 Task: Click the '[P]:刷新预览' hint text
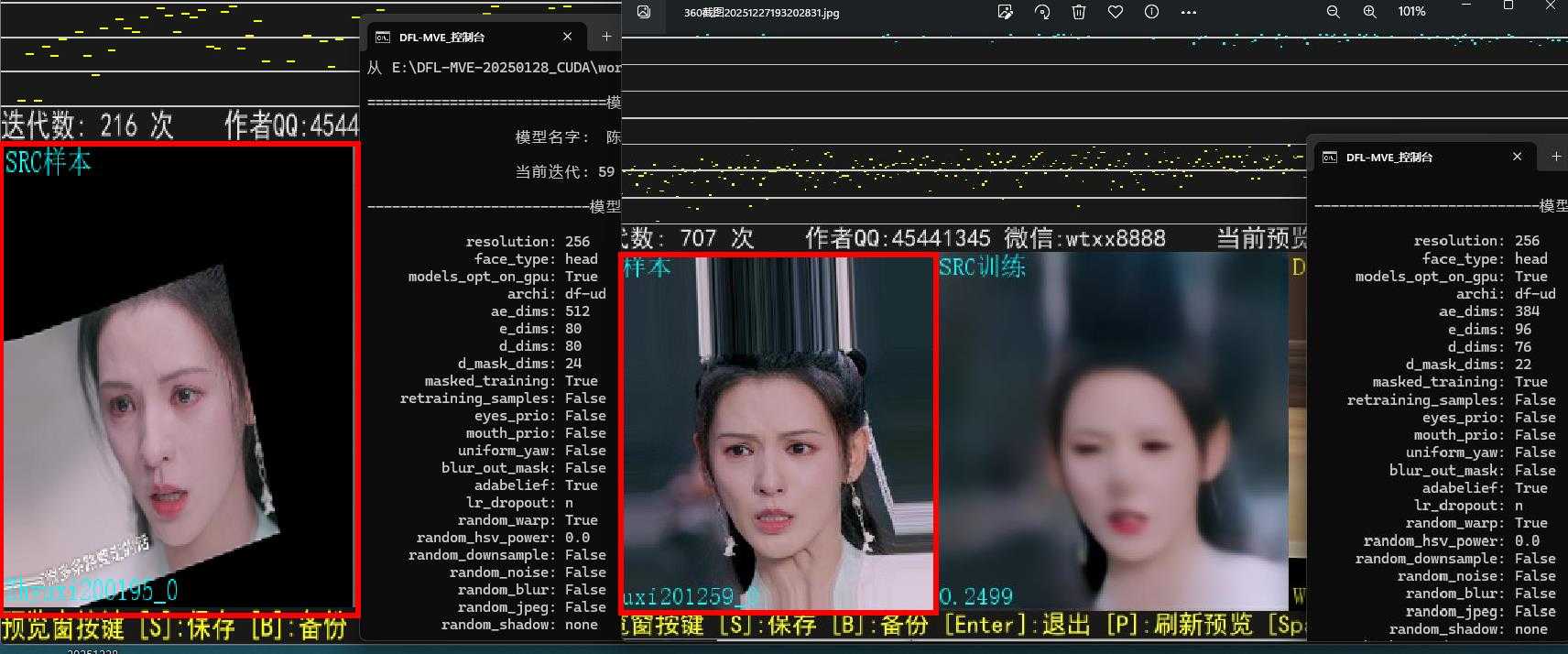pyautogui.click(x=1179, y=626)
